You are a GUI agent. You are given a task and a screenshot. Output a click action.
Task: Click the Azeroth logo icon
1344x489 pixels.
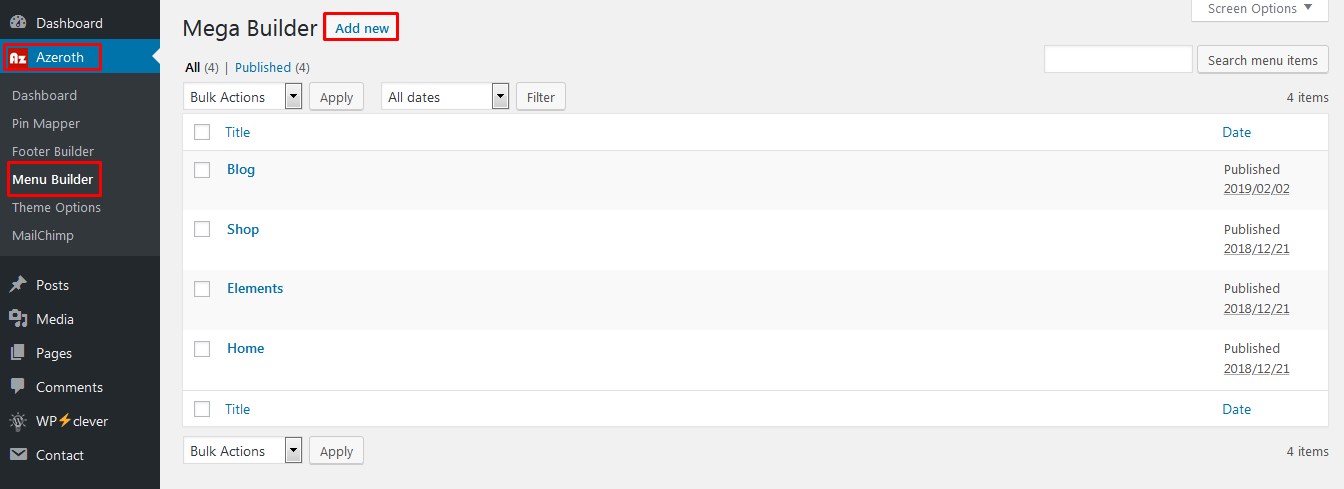pyautogui.click(x=18, y=58)
